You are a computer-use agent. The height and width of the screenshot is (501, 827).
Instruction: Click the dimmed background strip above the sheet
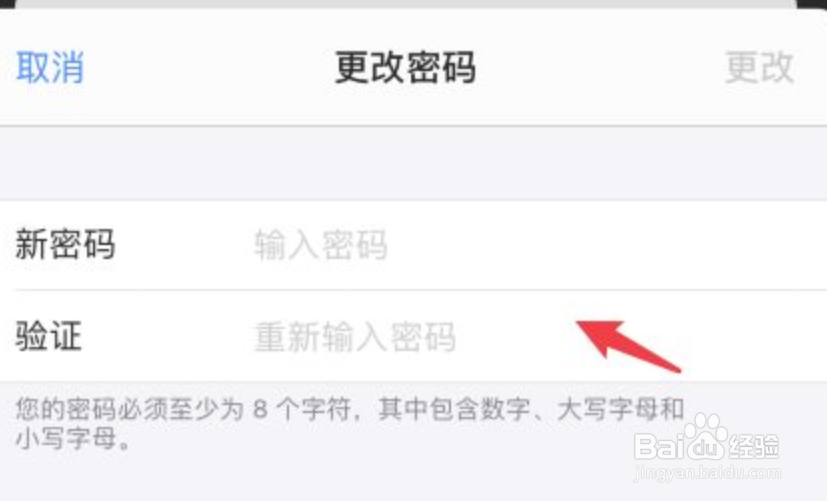[406, 4]
